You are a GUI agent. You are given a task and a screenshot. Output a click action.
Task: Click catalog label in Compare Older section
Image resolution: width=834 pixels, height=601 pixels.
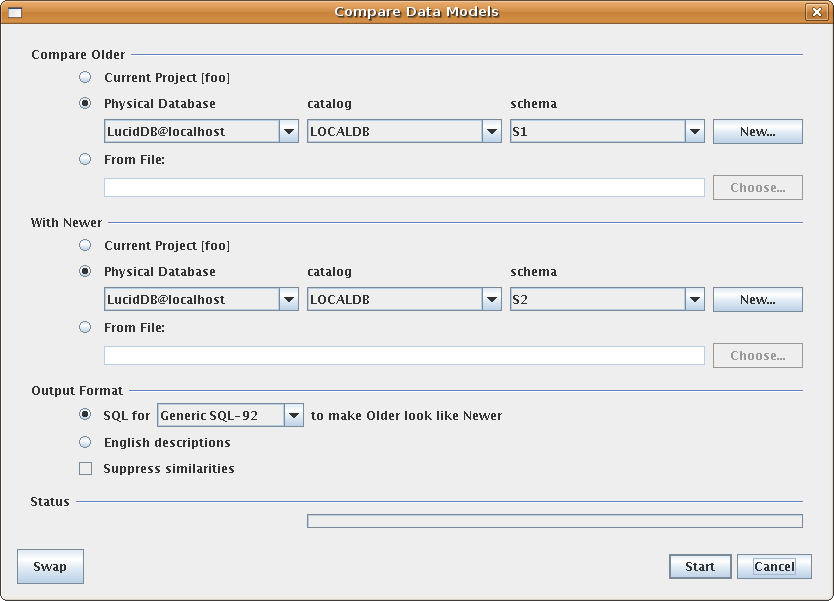click(329, 104)
